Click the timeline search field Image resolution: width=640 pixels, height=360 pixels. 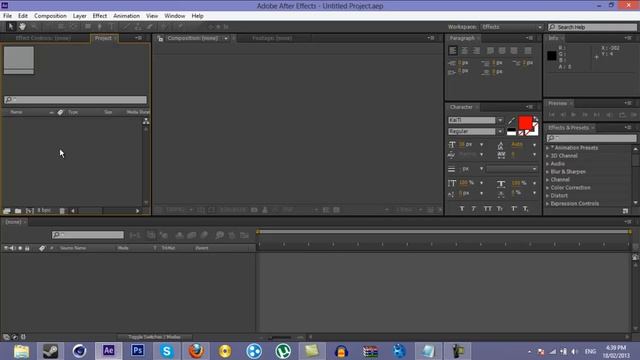coord(88,235)
